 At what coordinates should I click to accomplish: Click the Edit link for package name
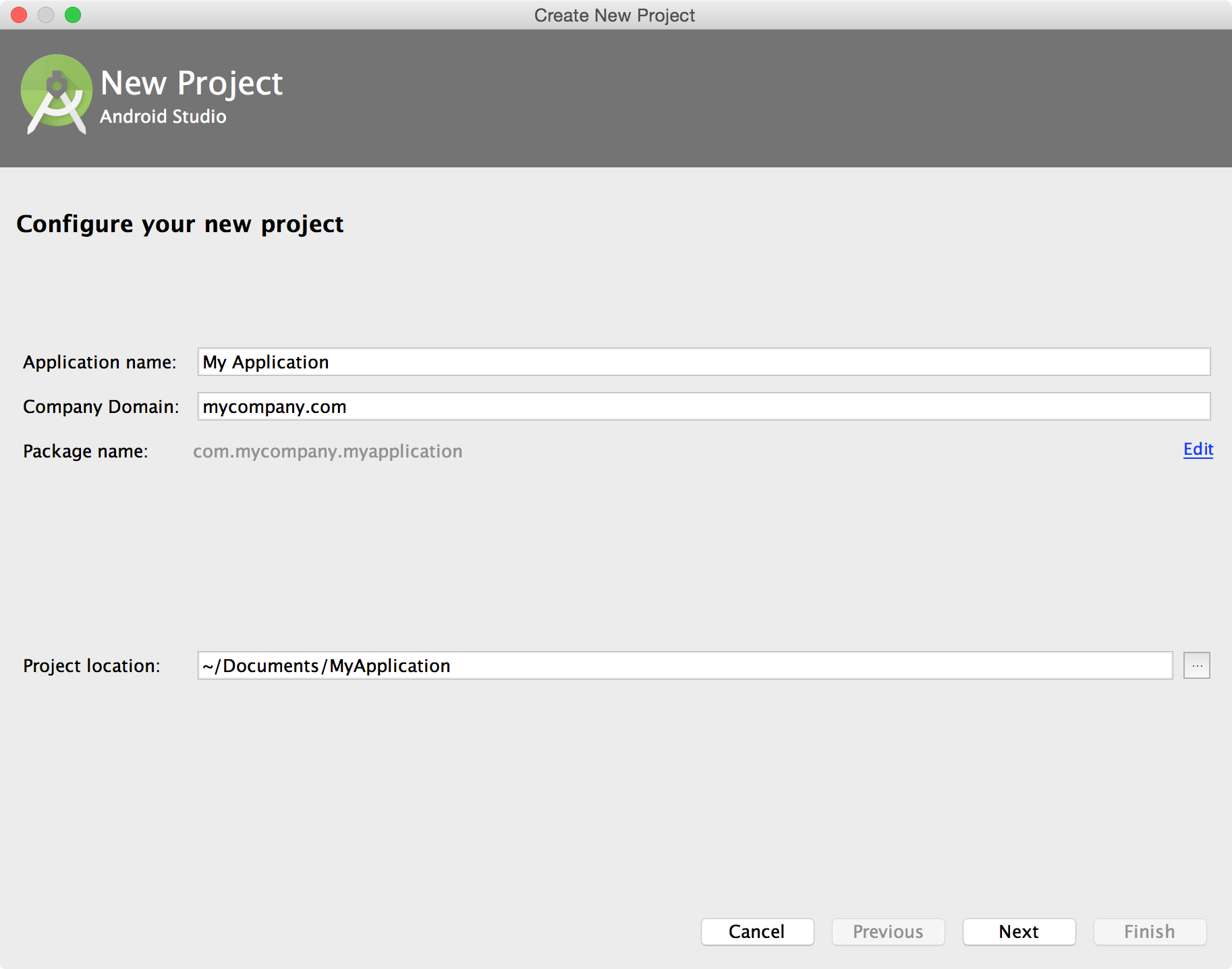[1198, 449]
